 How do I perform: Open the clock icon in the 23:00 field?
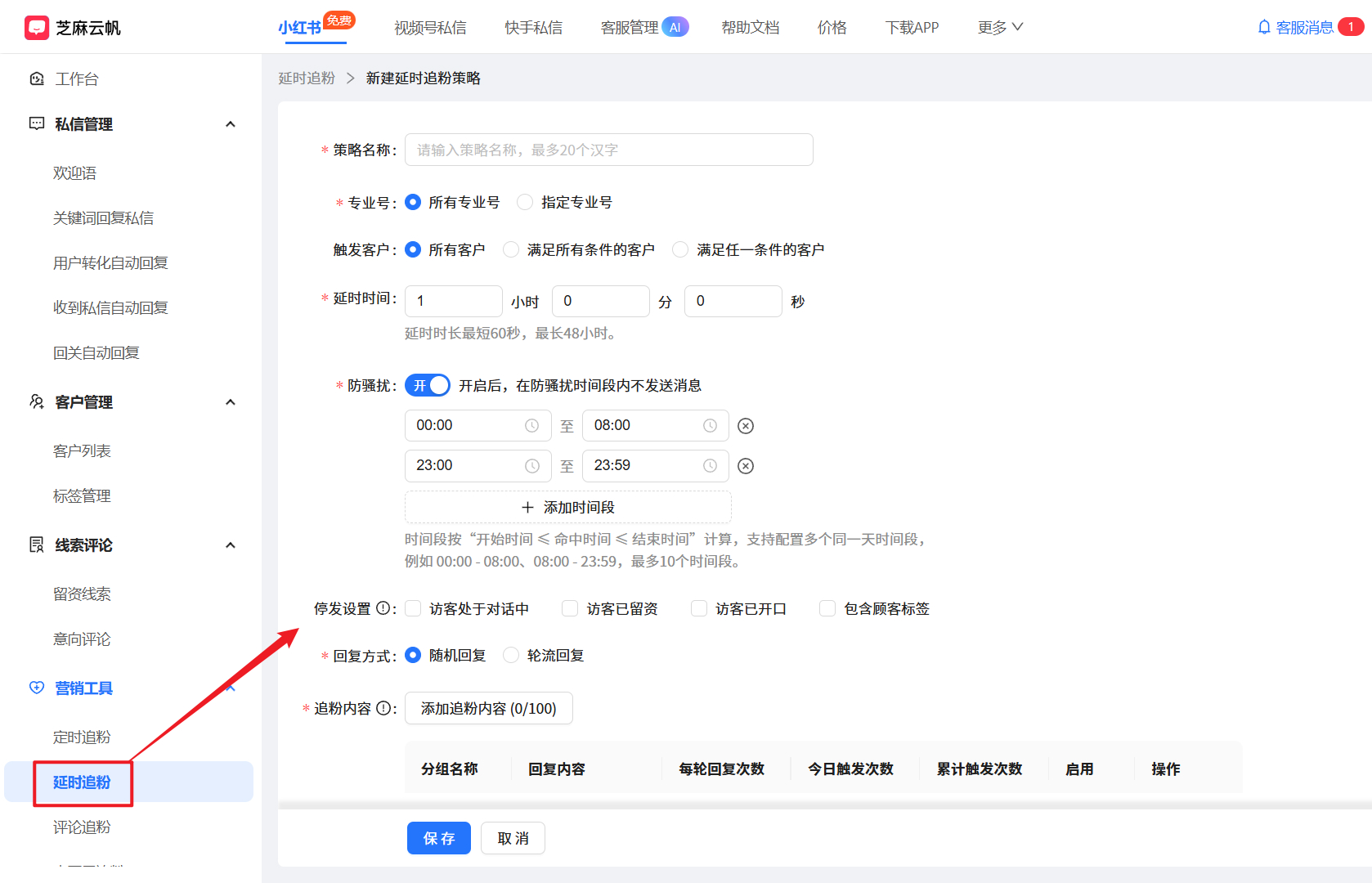coord(531,466)
